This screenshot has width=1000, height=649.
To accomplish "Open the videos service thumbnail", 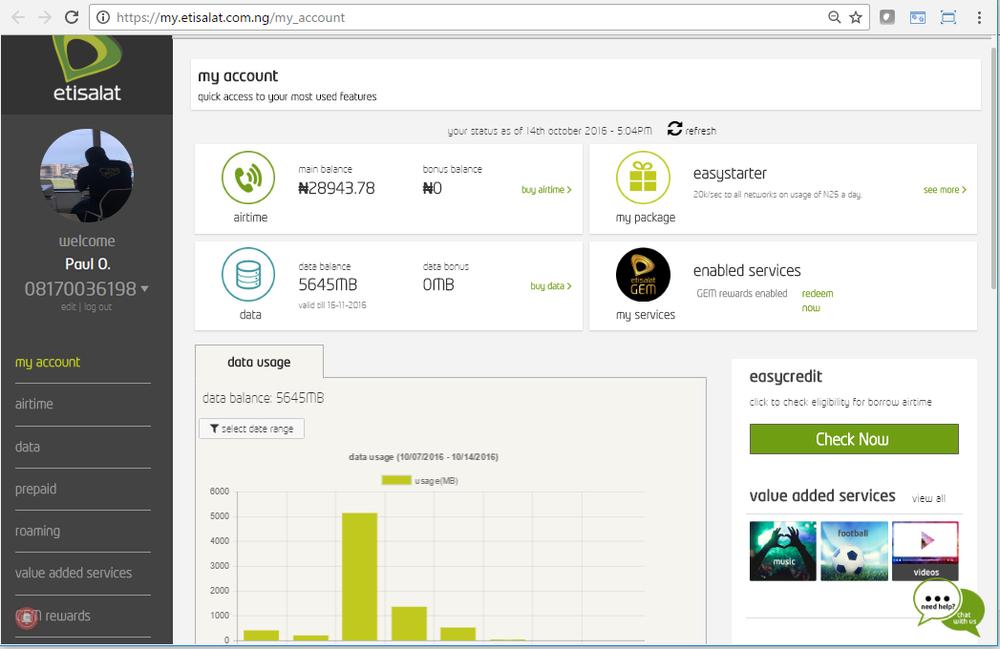I will point(925,551).
